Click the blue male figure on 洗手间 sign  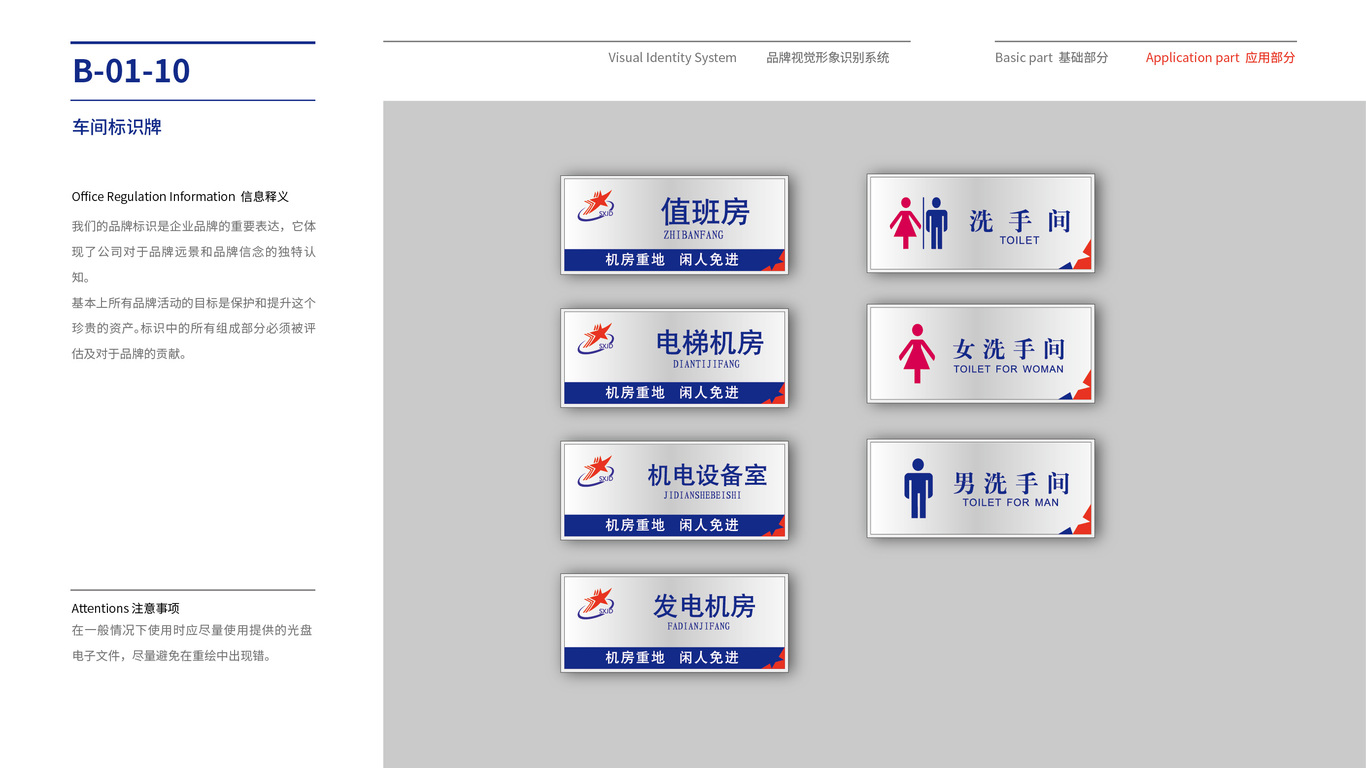pos(937,223)
